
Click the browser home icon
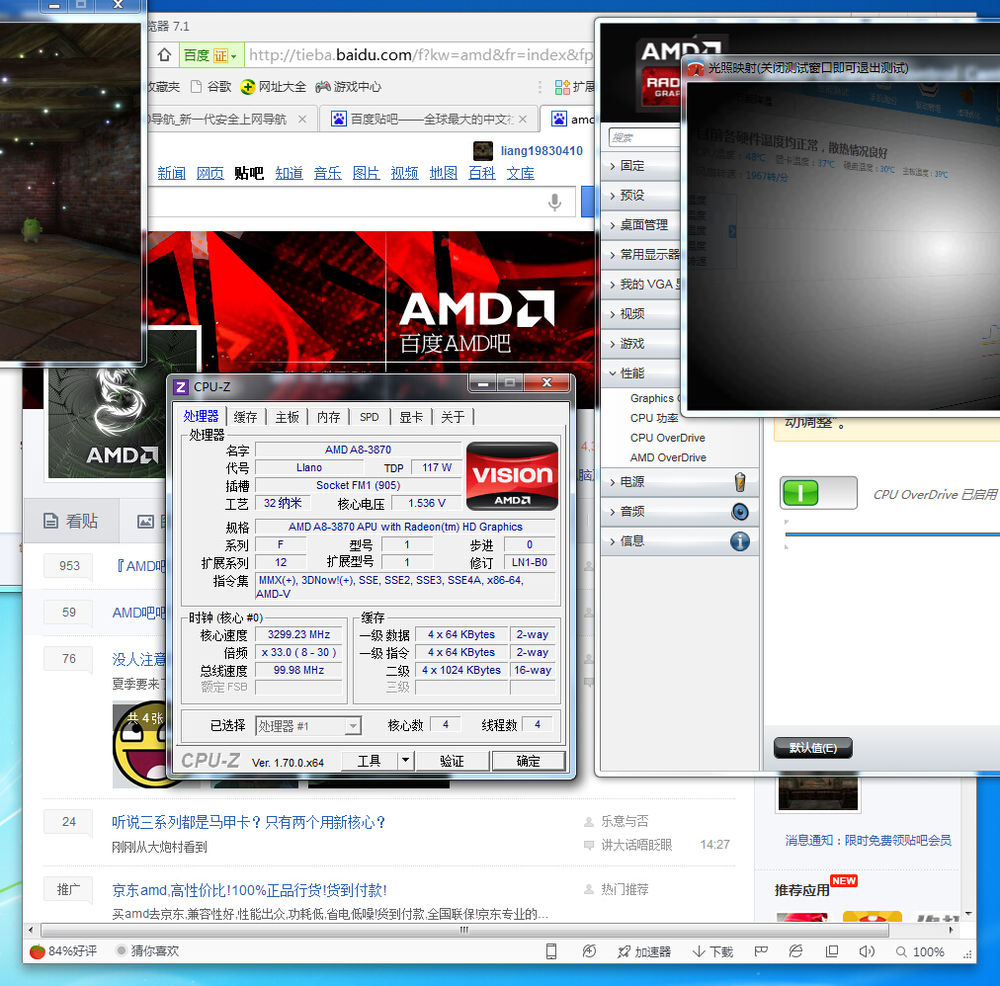click(x=164, y=55)
